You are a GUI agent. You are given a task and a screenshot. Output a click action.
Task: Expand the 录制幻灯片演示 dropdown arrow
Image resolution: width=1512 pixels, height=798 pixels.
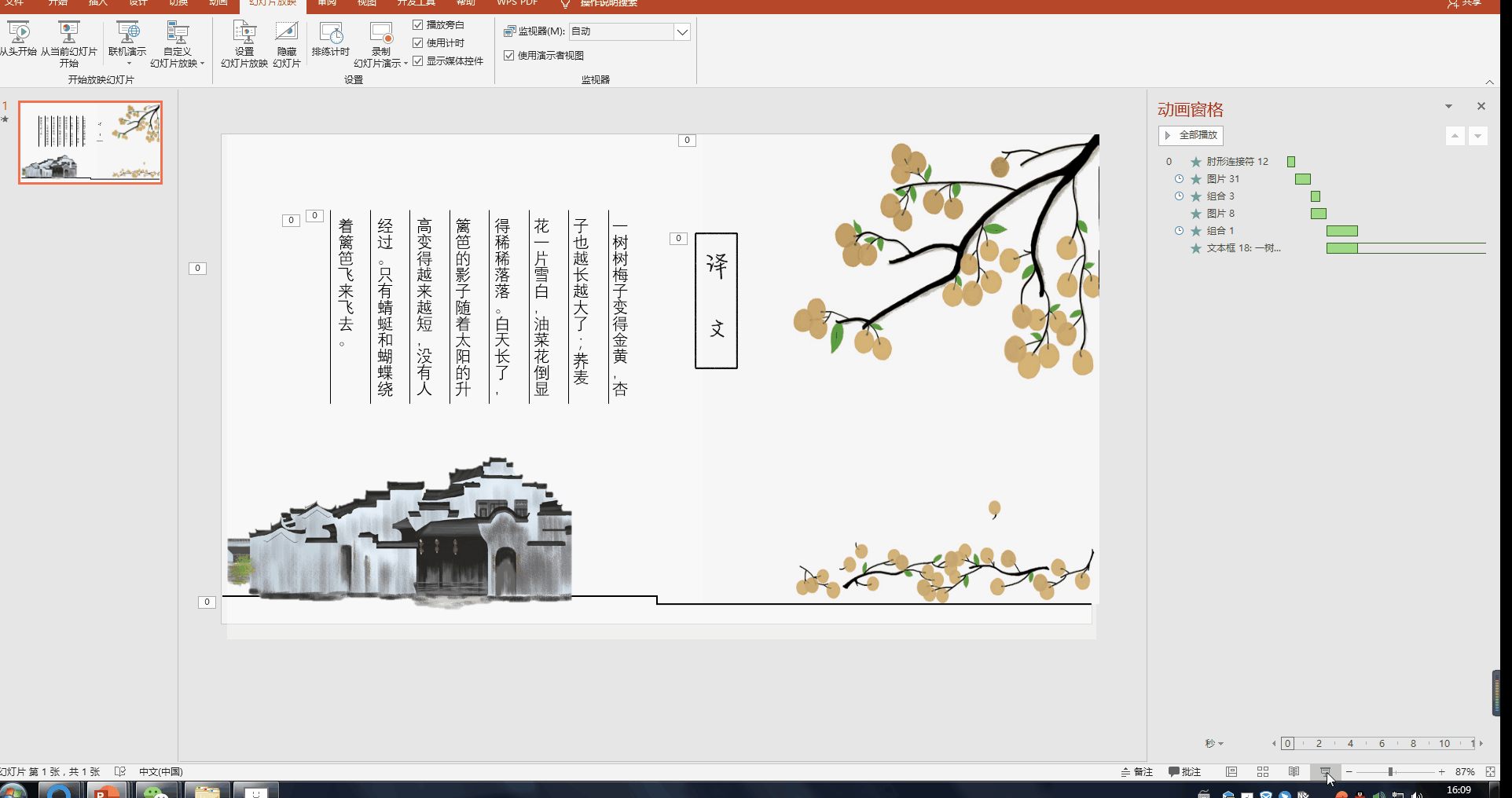(406, 64)
